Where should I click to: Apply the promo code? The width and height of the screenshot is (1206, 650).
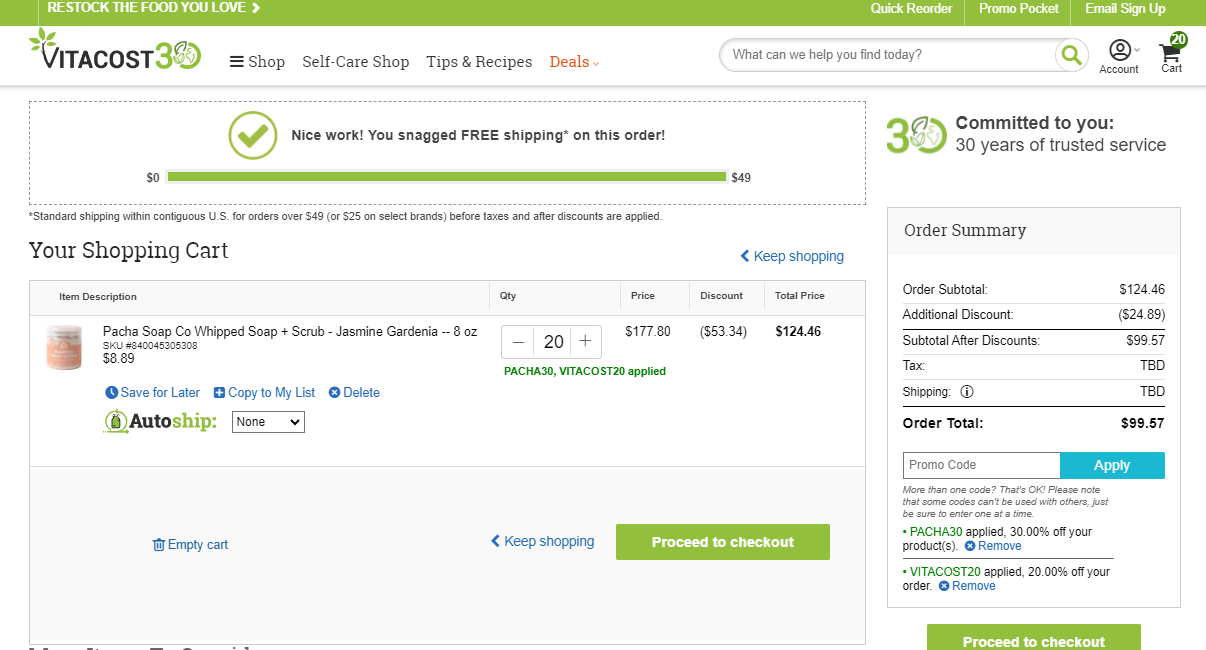coord(1112,465)
